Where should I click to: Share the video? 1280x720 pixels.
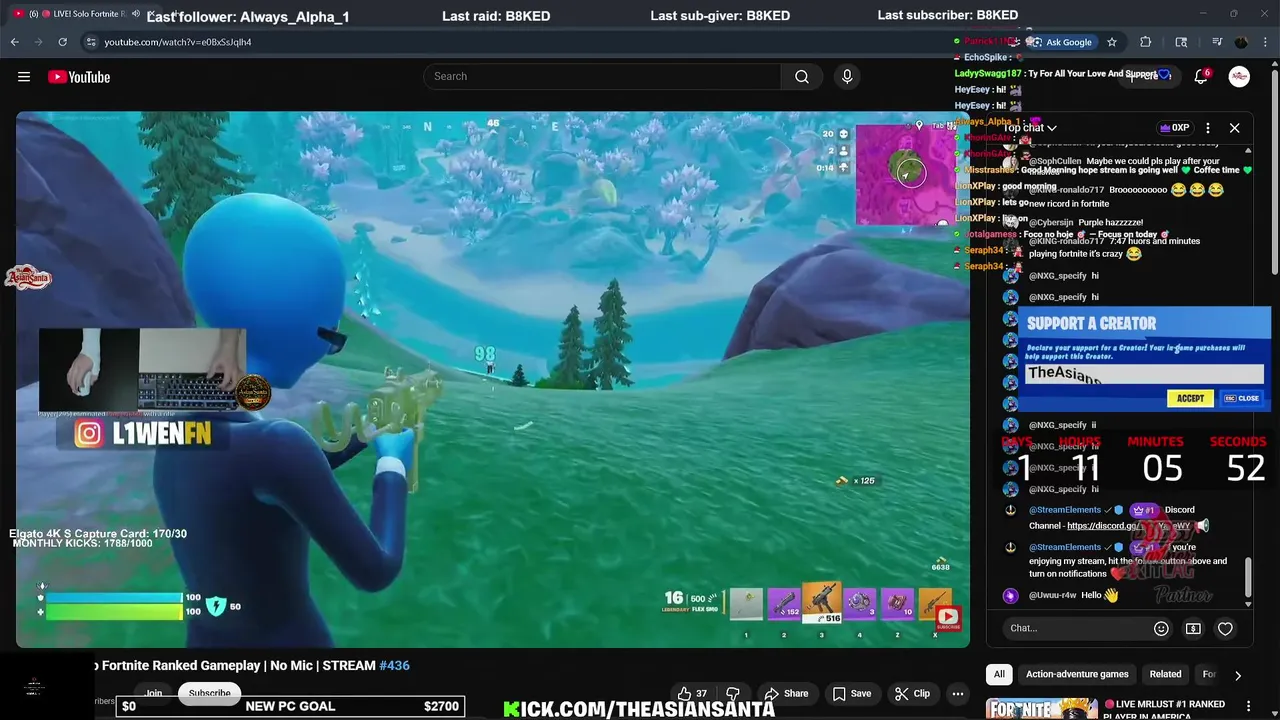(786, 693)
